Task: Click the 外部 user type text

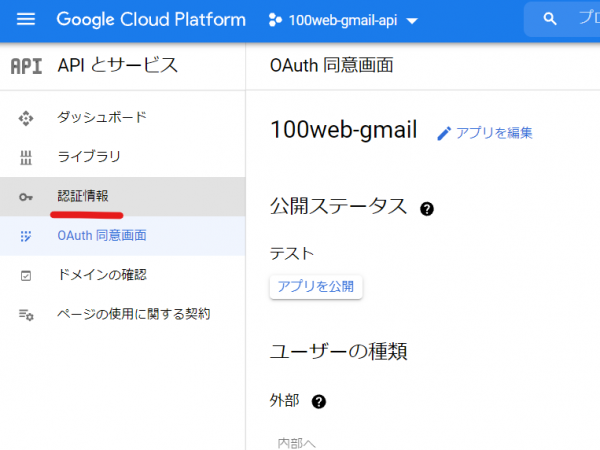Action: tap(284, 401)
